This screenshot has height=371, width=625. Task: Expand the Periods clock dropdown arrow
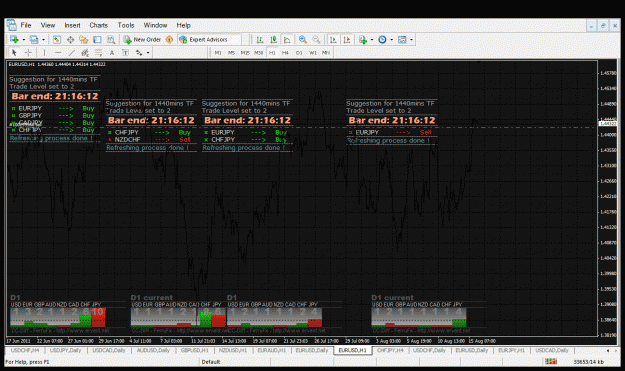coord(391,40)
